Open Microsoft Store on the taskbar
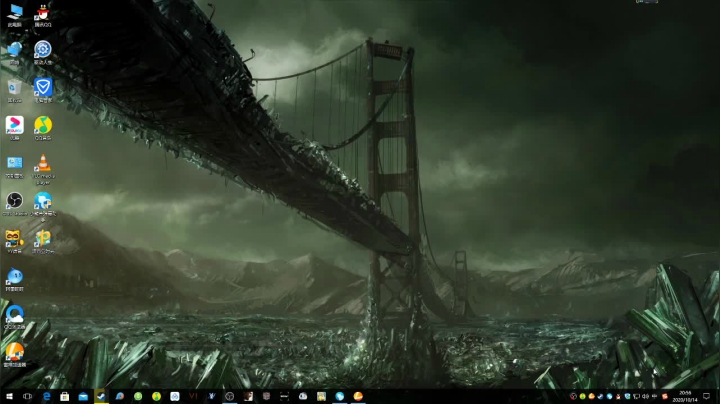 pos(64,396)
